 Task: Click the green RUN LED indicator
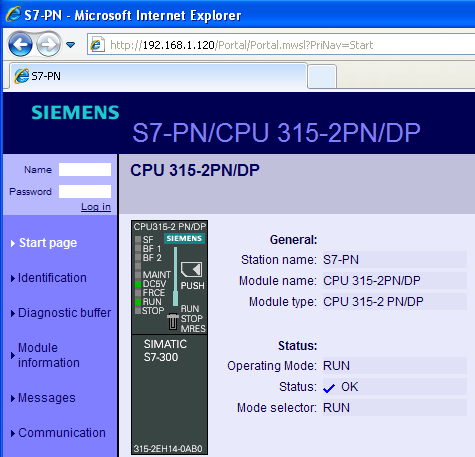[138, 302]
